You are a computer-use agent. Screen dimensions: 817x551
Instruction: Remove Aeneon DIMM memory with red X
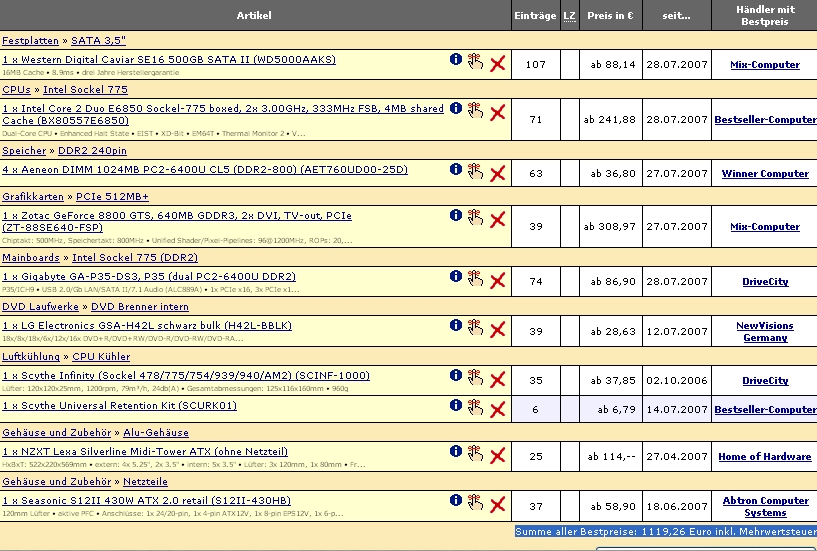pyautogui.click(x=498, y=174)
